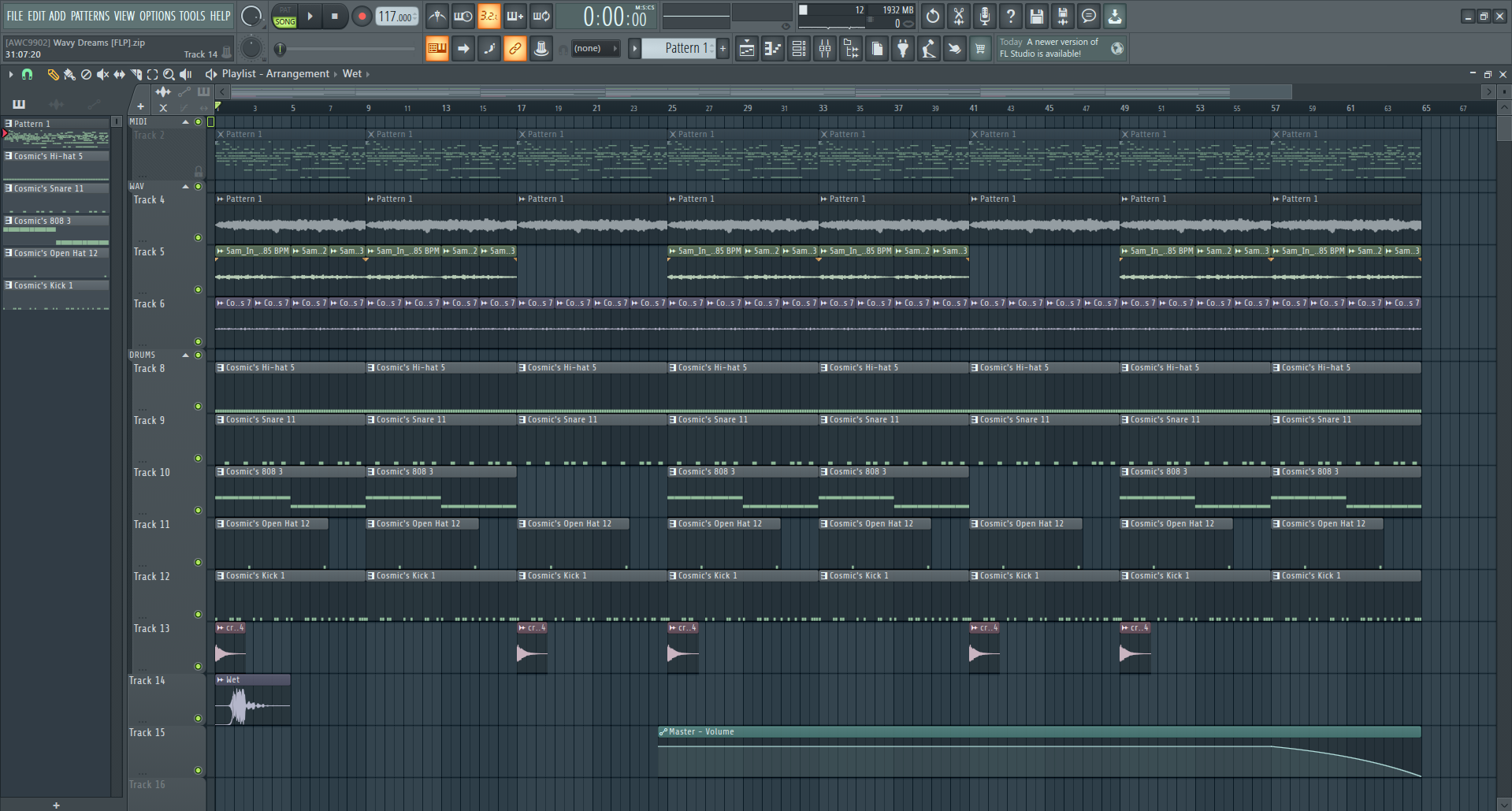Image resolution: width=1512 pixels, height=811 pixels.
Task: Collapse the DRUMS track group
Action: [186, 355]
